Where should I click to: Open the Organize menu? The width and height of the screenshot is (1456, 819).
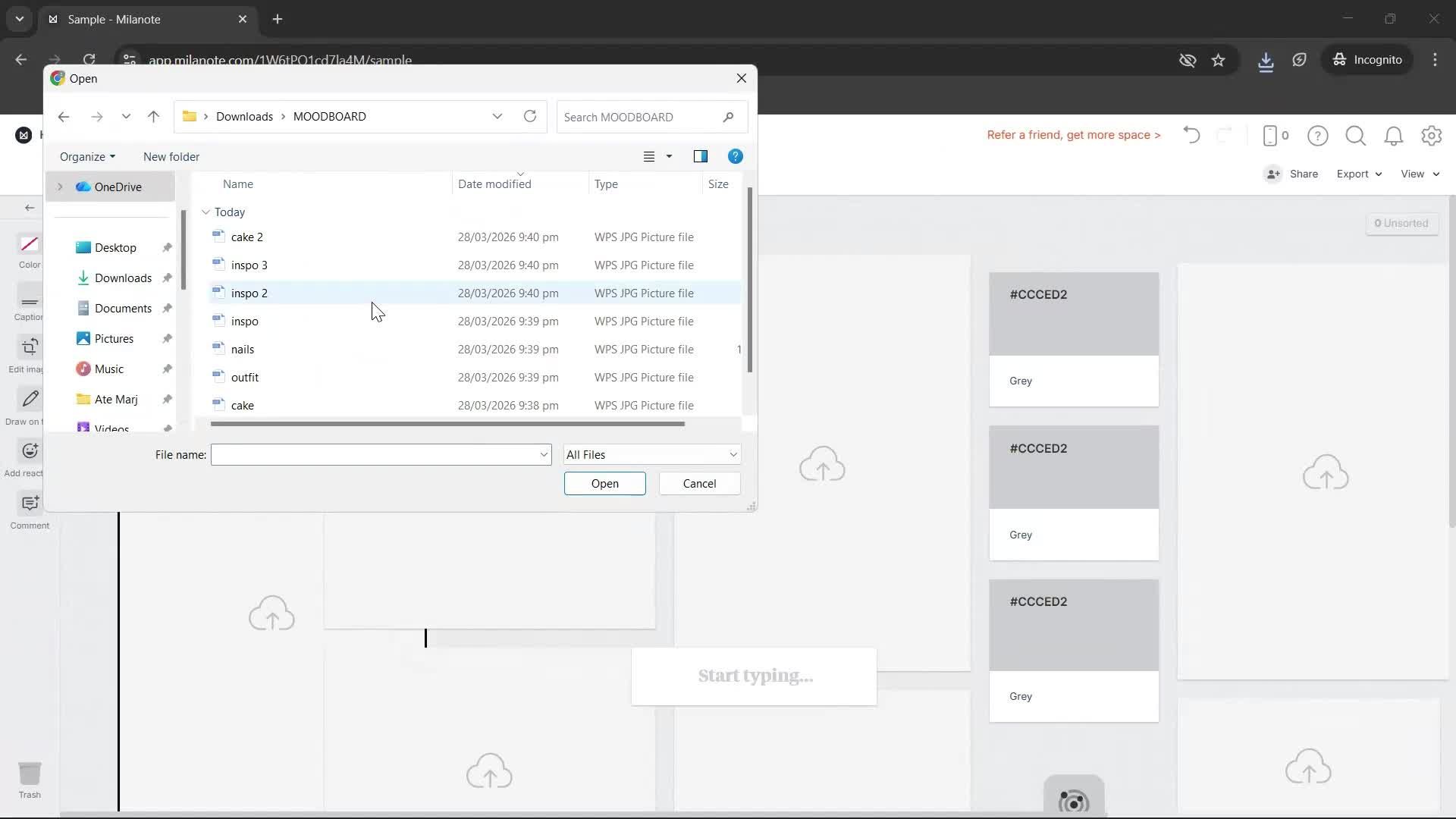[x=86, y=156]
